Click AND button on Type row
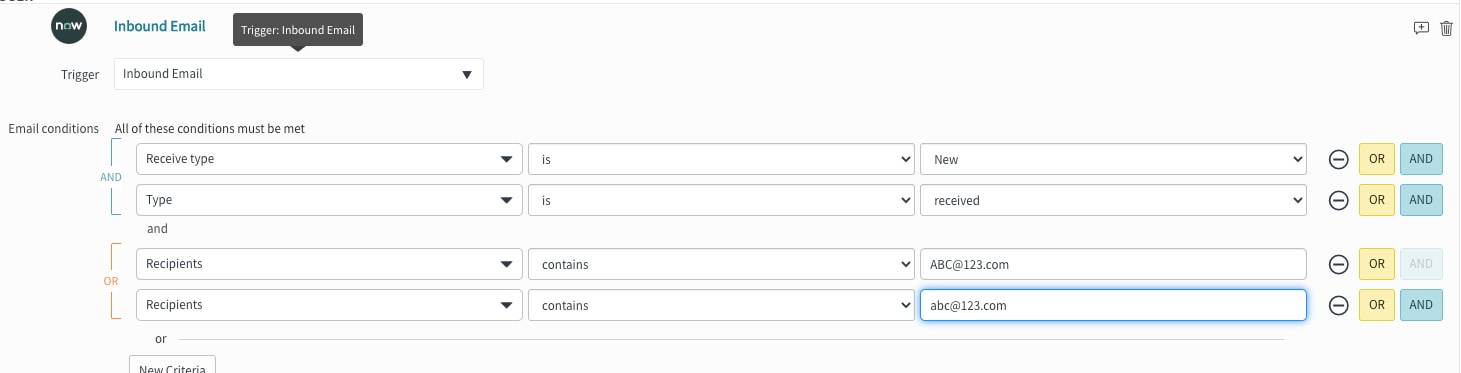 [x=1421, y=200]
